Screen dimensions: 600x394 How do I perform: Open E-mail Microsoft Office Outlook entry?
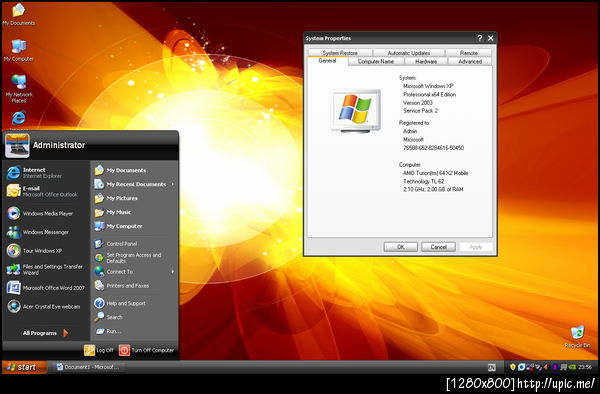pyautogui.click(x=46, y=191)
